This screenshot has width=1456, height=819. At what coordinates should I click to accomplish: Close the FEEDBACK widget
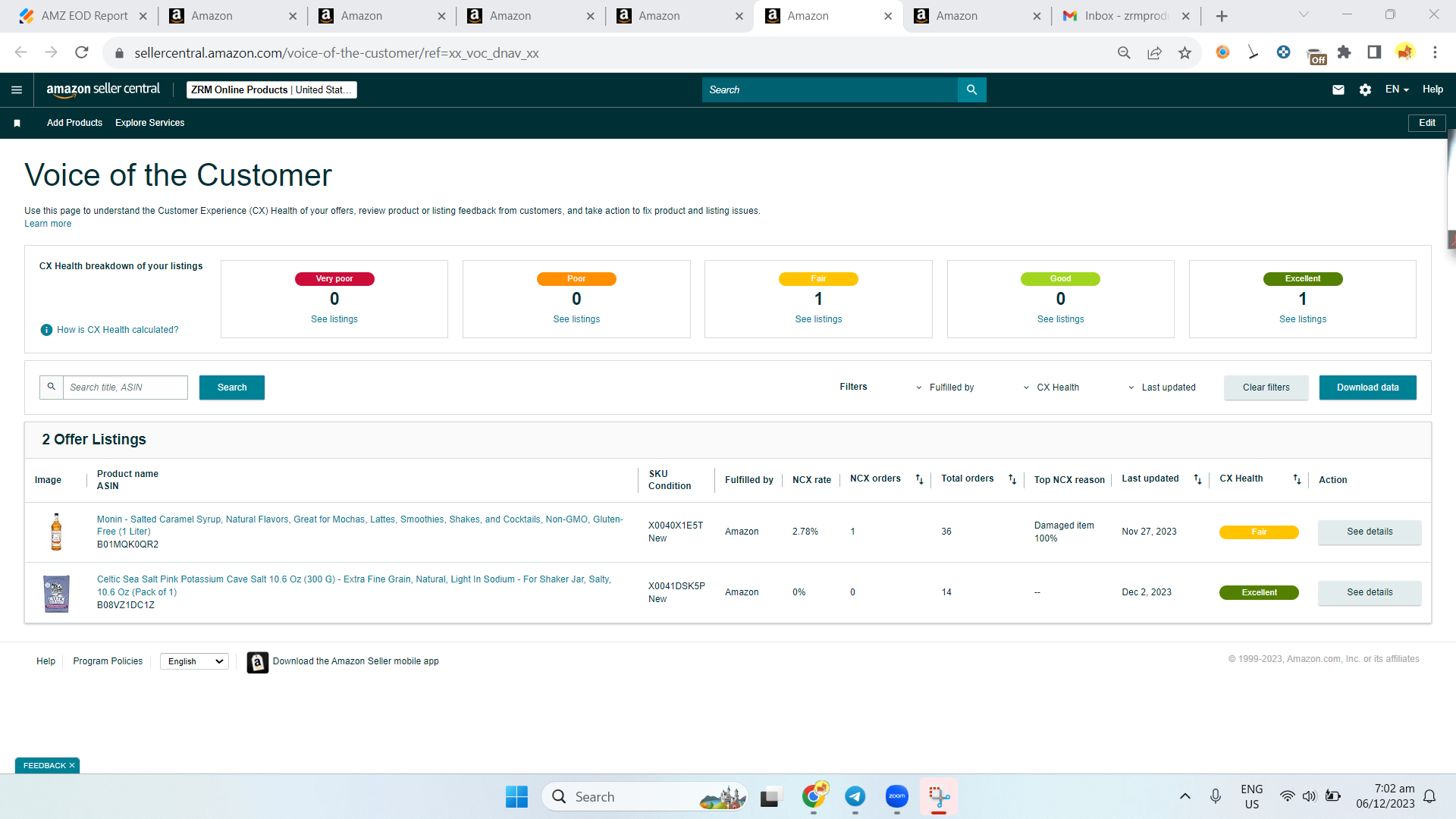[72, 766]
